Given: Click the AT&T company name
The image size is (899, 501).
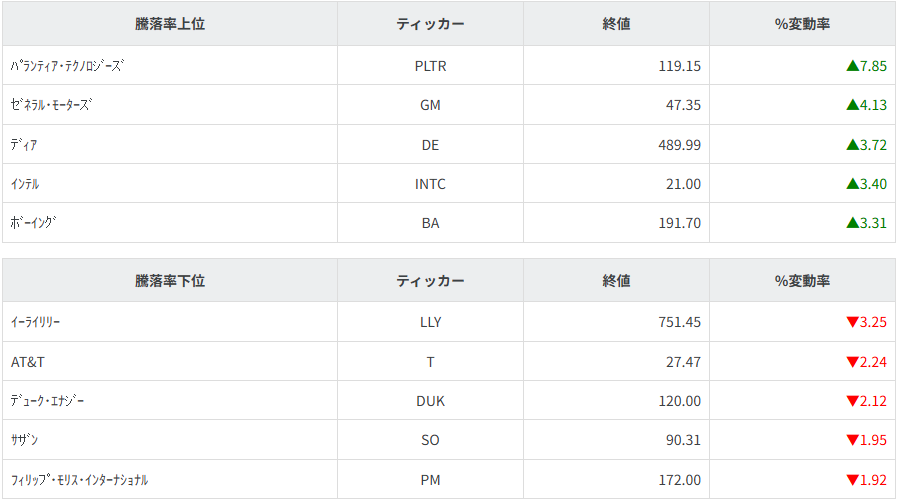Looking at the screenshot, I should [28, 362].
